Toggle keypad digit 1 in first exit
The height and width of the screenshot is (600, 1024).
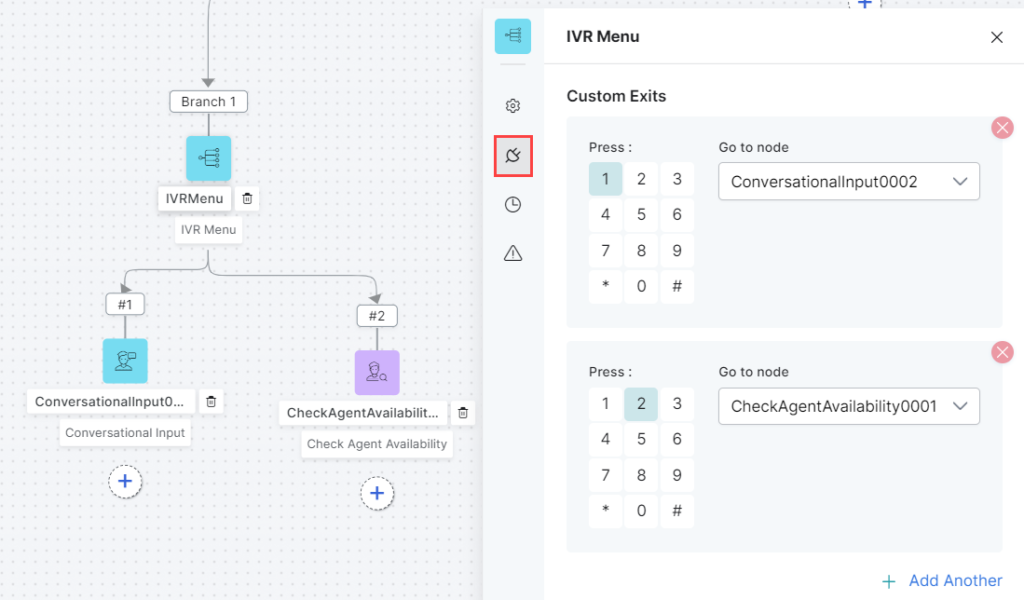[605, 180]
